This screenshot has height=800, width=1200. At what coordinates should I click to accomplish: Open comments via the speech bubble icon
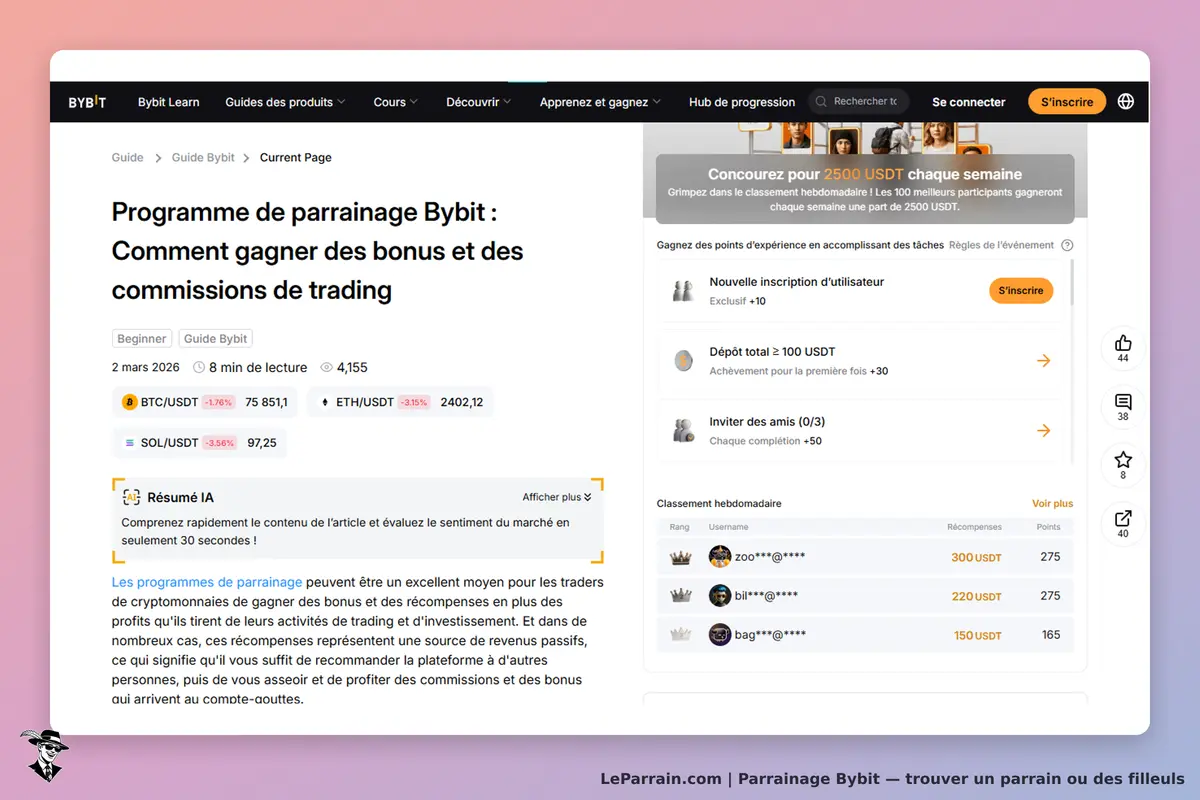tap(1123, 402)
